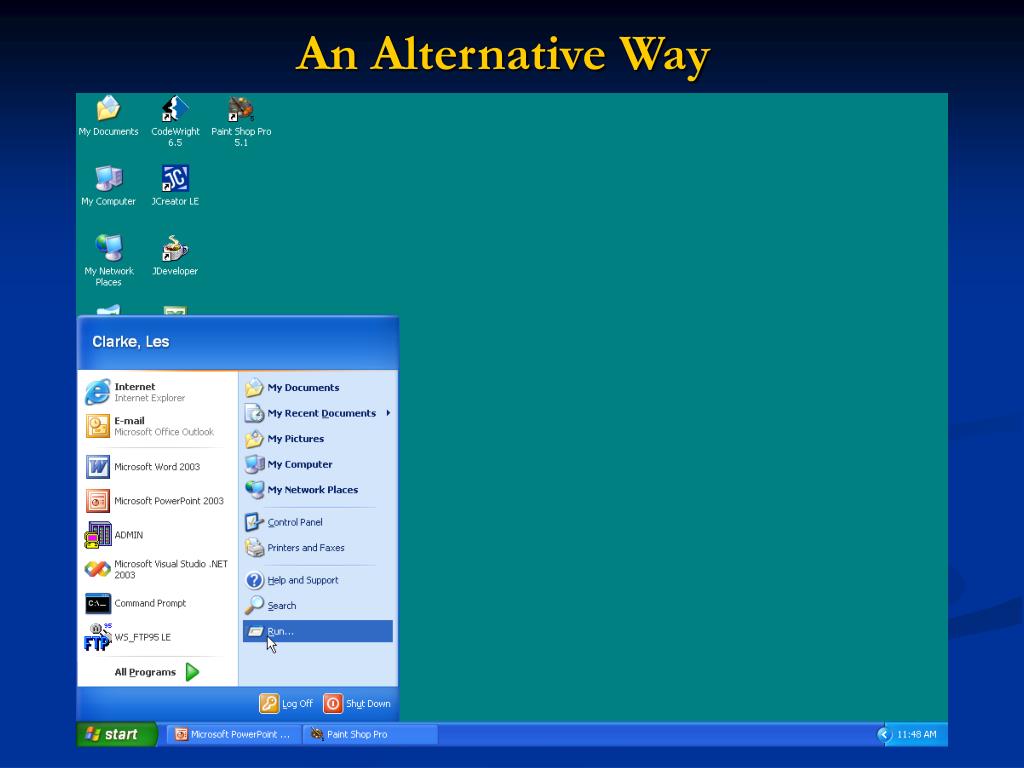Viewport: 1024px width, 768px height.
Task: Switch to Paint Shop Pro taskbar button
Action: (x=371, y=734)
